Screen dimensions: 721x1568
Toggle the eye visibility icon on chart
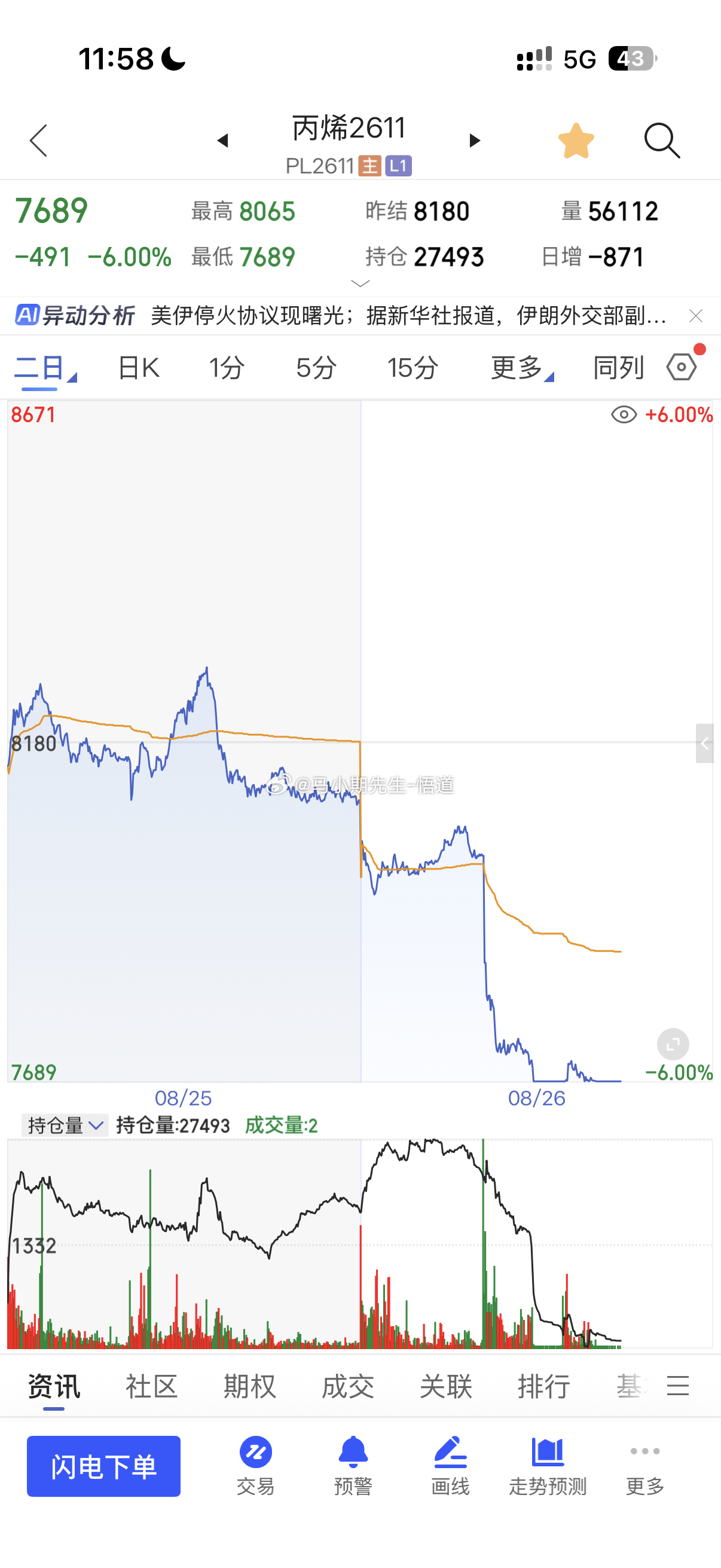tap(624, 414)
